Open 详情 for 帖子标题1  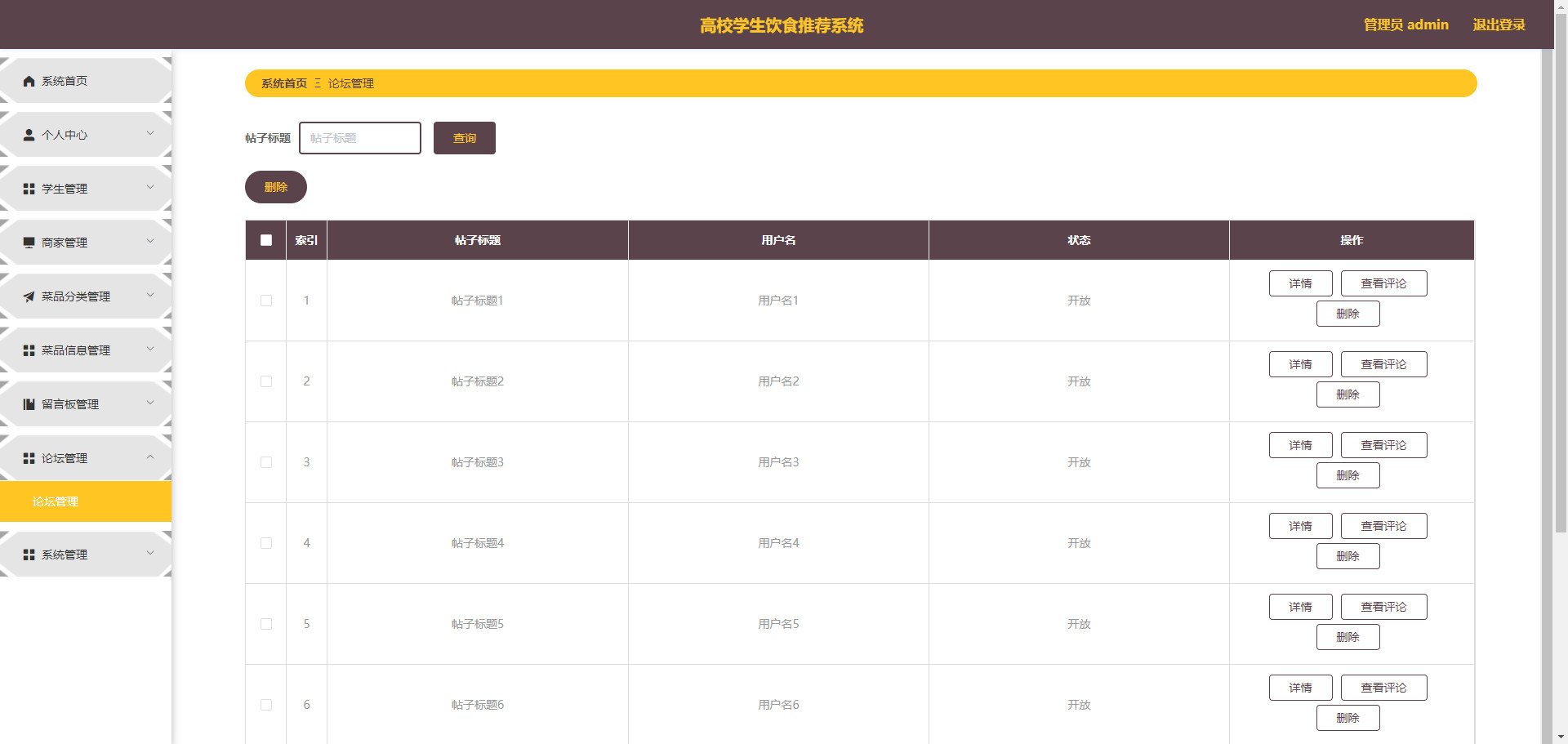[x=1301, y=283]
